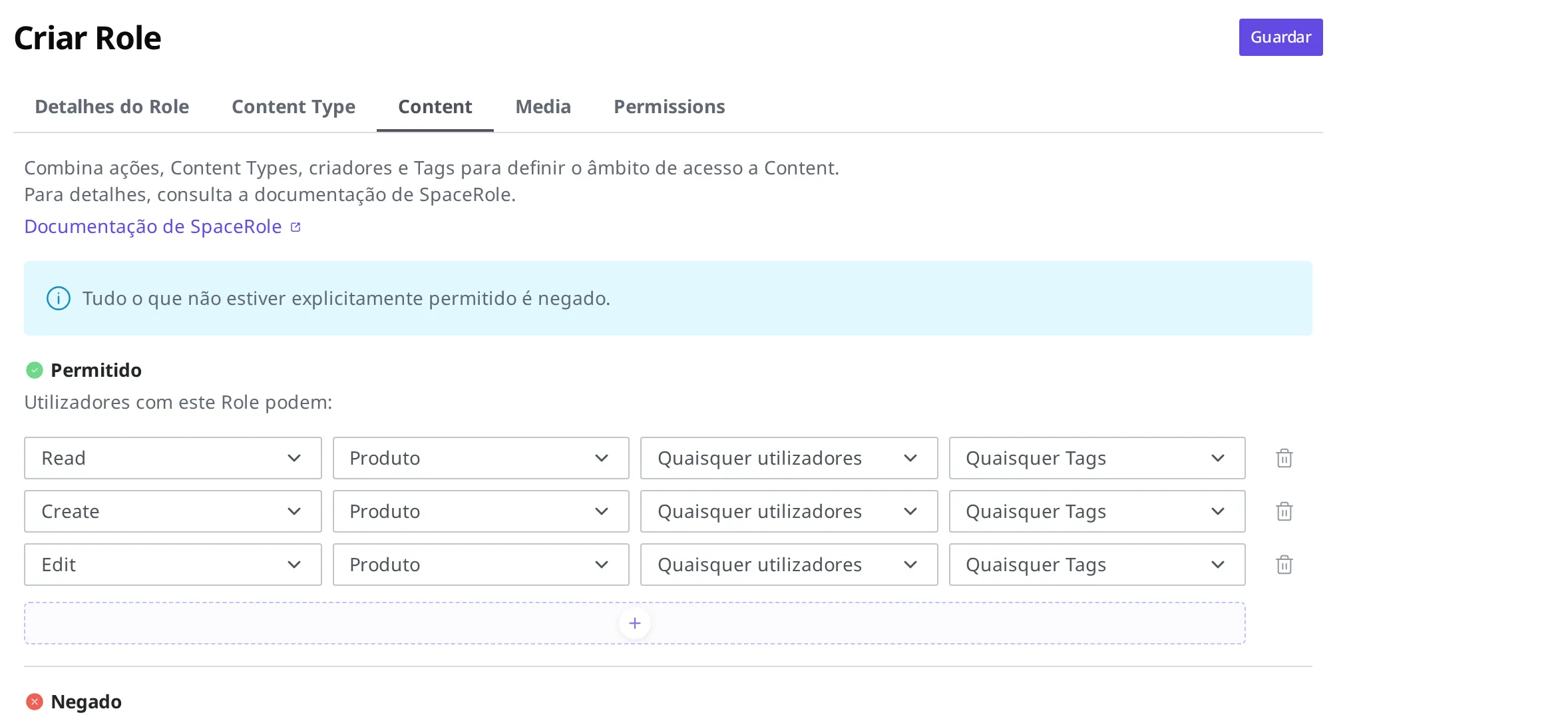1568x719 pixels.
Task: Click 'Tudo o que não estiver explicitamente permitido' notice
Action: (346, 298)
